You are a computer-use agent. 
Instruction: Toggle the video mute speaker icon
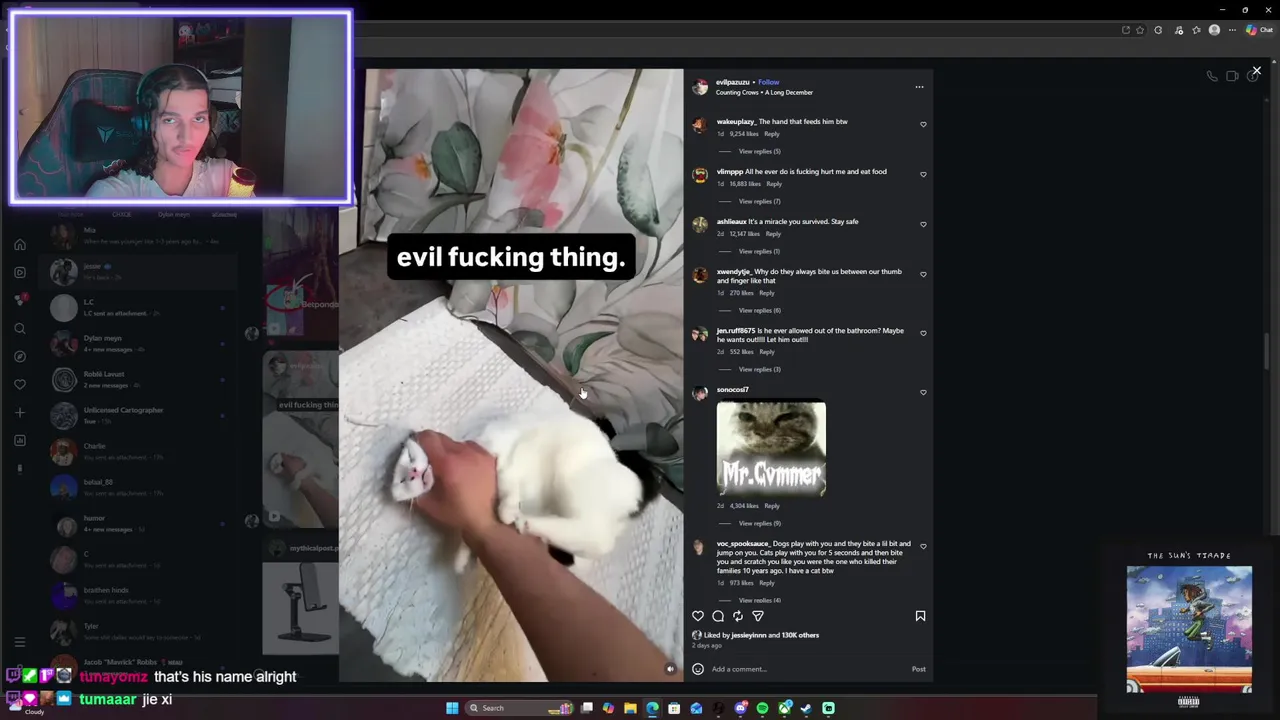(x=671, y=669)
